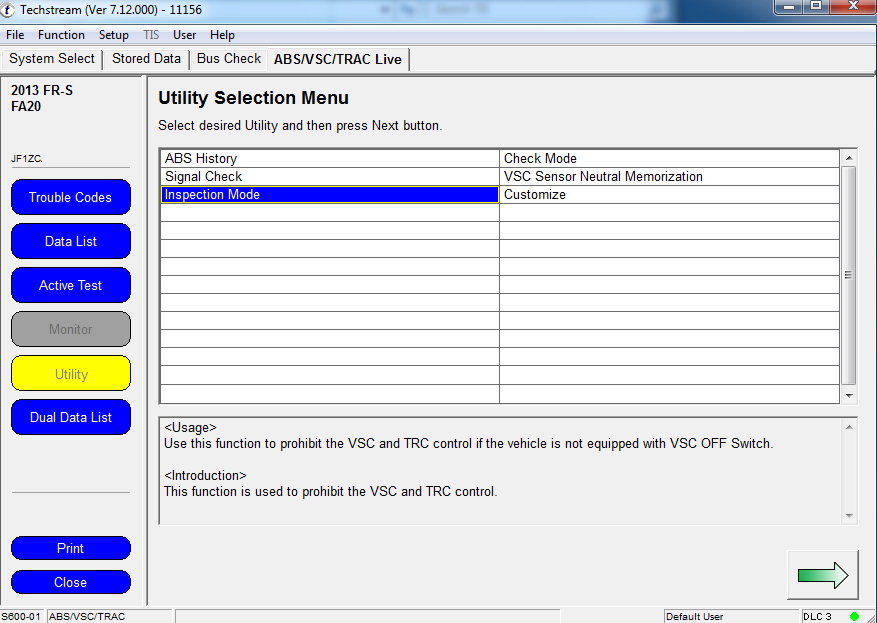Click the Techstream app icon in title bar

pos(9,10)
